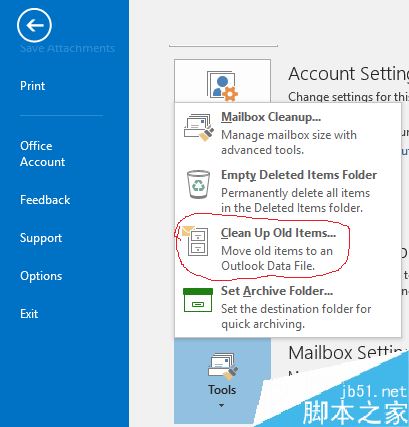
Task: Choose Set Archive Folder...
Action: (x=287, y=307)
